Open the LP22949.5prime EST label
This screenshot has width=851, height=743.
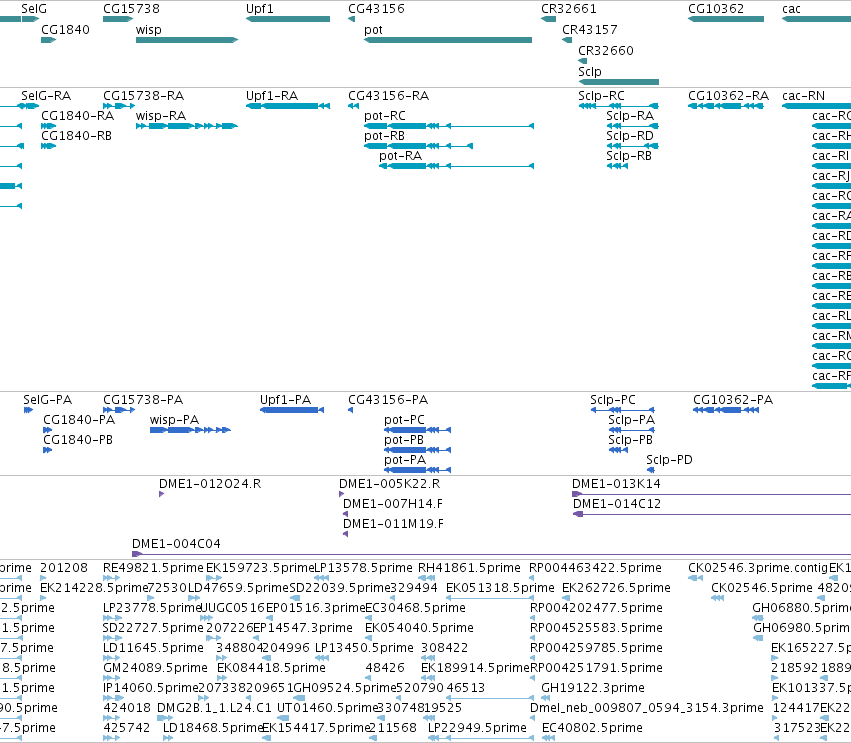pyautogui.click(x=478, y=728)
